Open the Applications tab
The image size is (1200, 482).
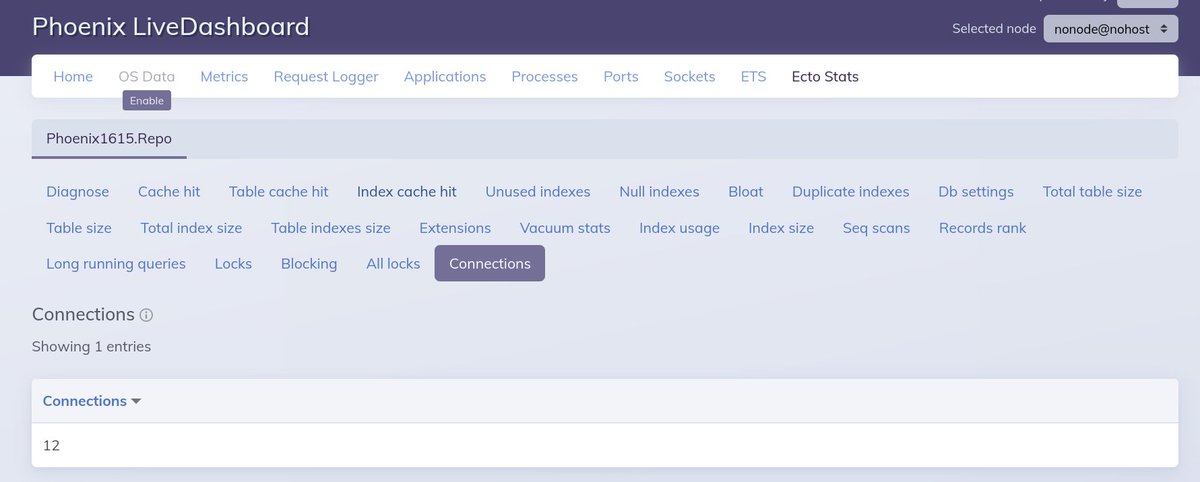445,76
